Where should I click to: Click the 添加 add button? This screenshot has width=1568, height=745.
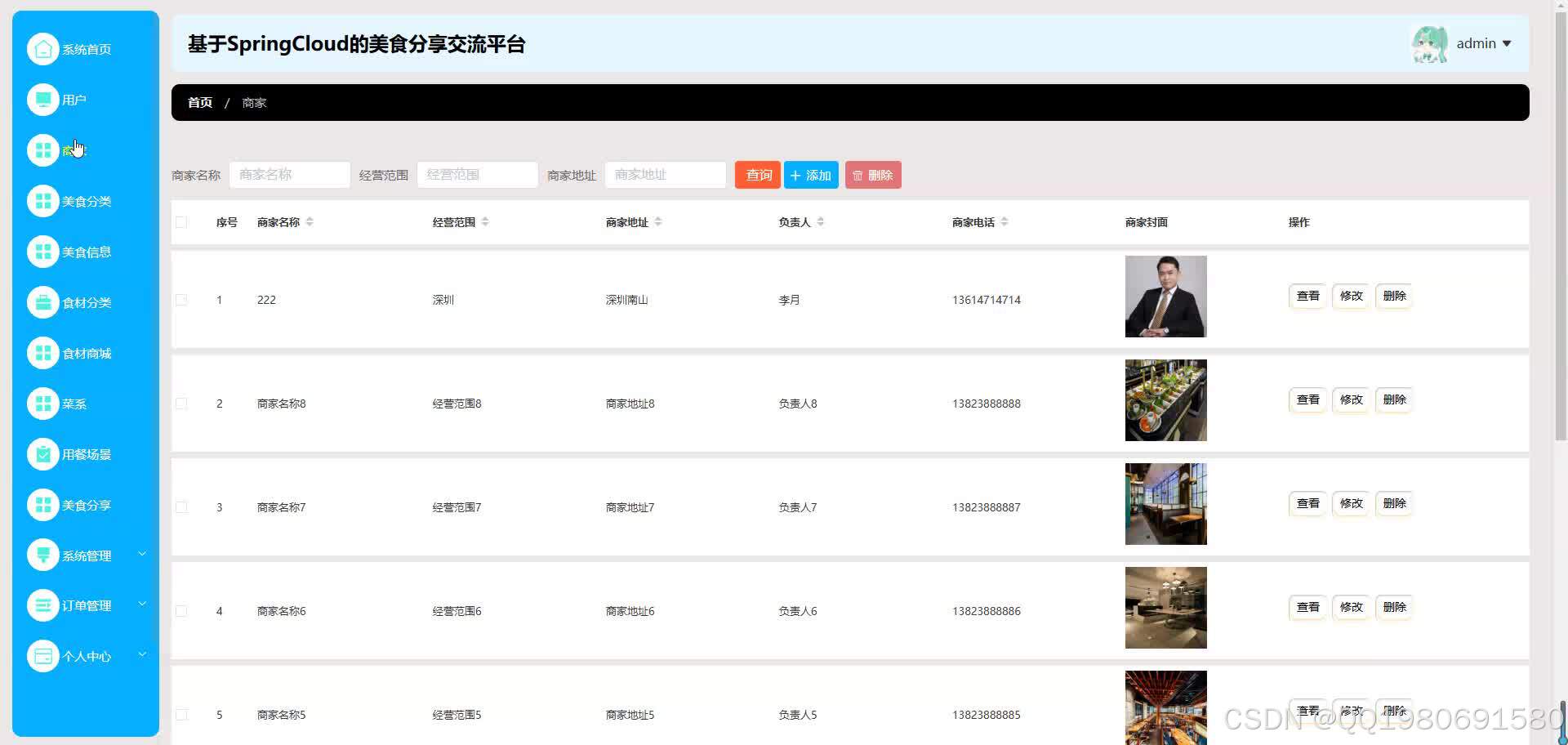pyautogui.click(x=810, y=174)
